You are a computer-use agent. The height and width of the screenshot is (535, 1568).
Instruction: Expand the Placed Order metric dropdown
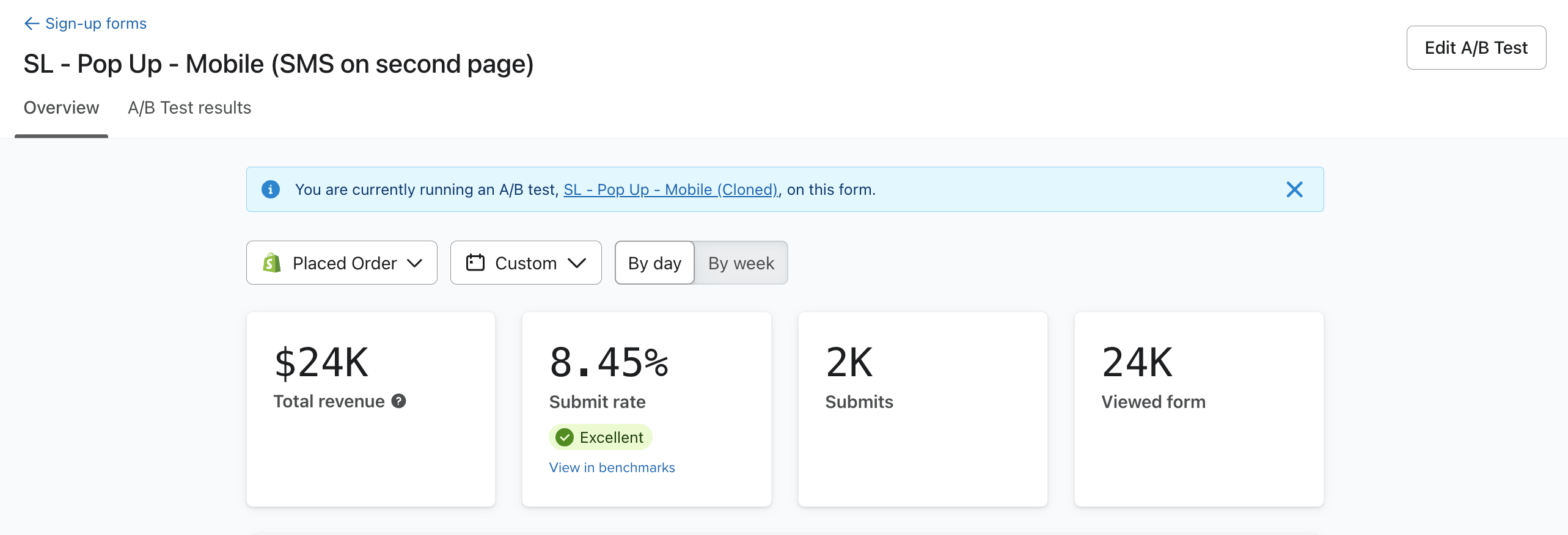[416, 263]
